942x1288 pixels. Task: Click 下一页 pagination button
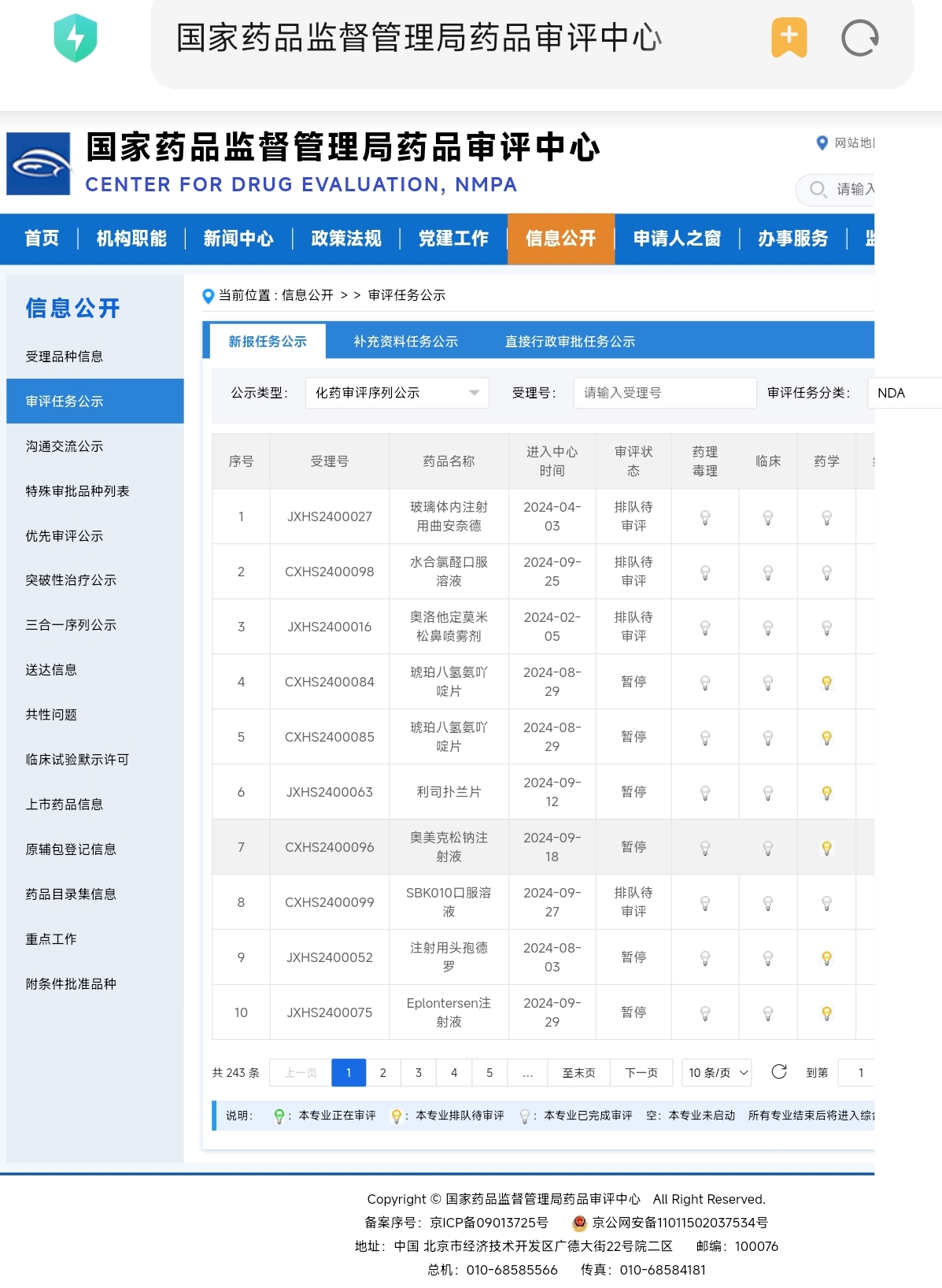coord(641,1072)
